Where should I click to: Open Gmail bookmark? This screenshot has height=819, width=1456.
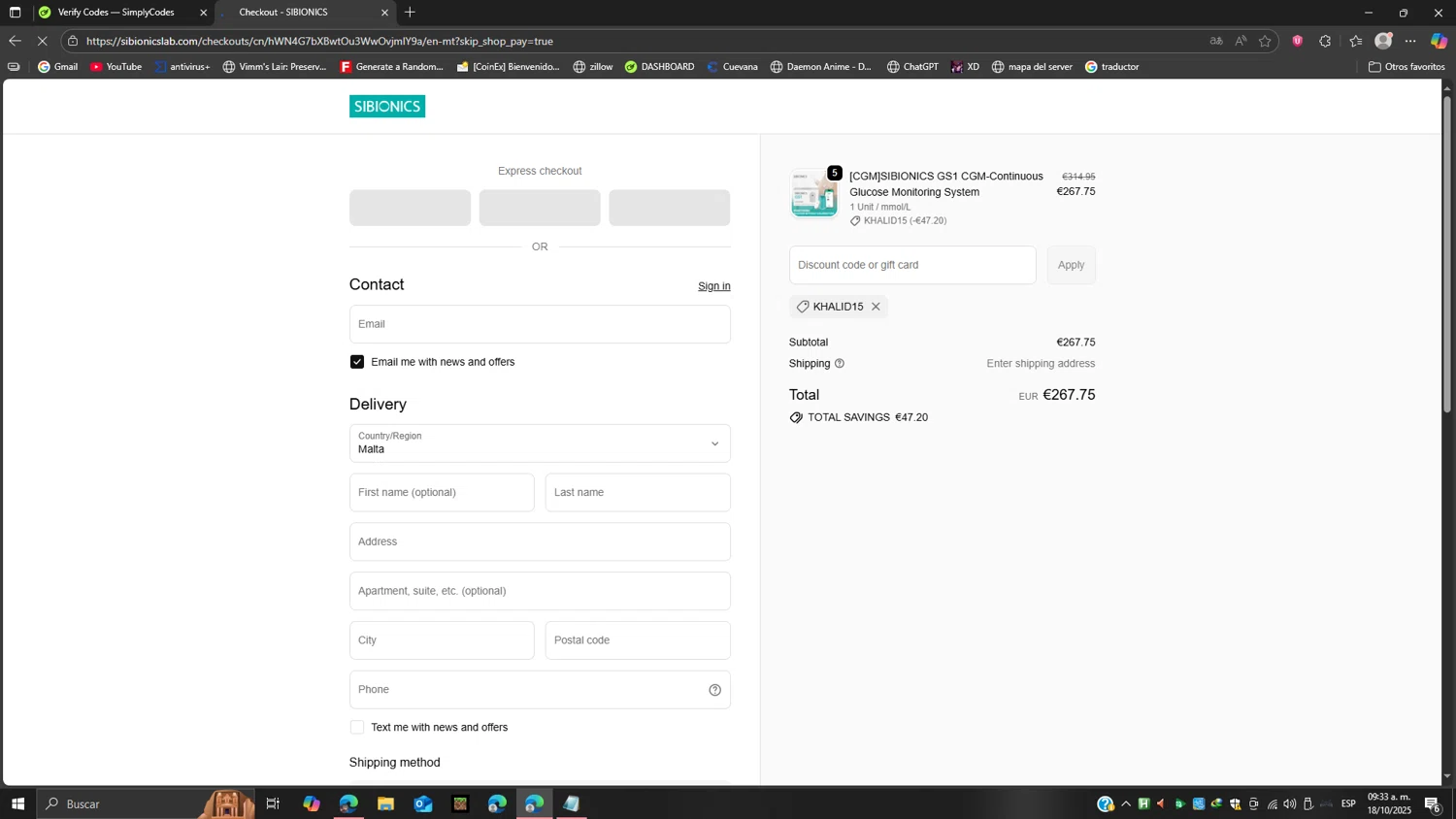[57, 67]
